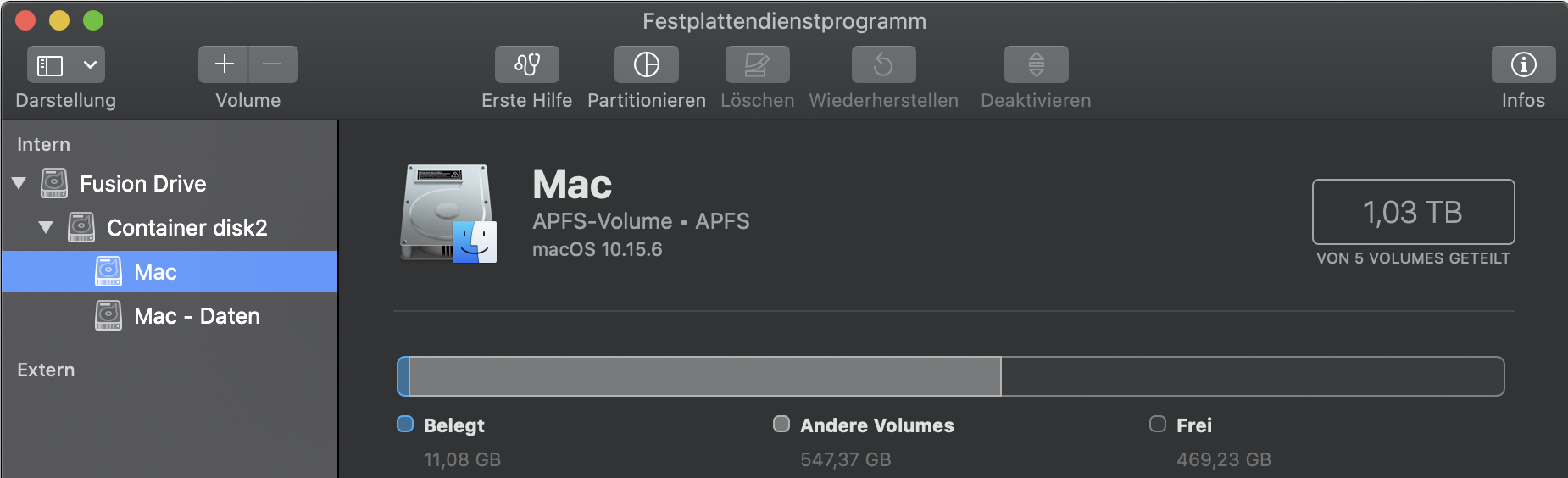1568x478 pixels.
Task: Click the Wiederherstellen restore icon
Action: [x=883, y=64]
